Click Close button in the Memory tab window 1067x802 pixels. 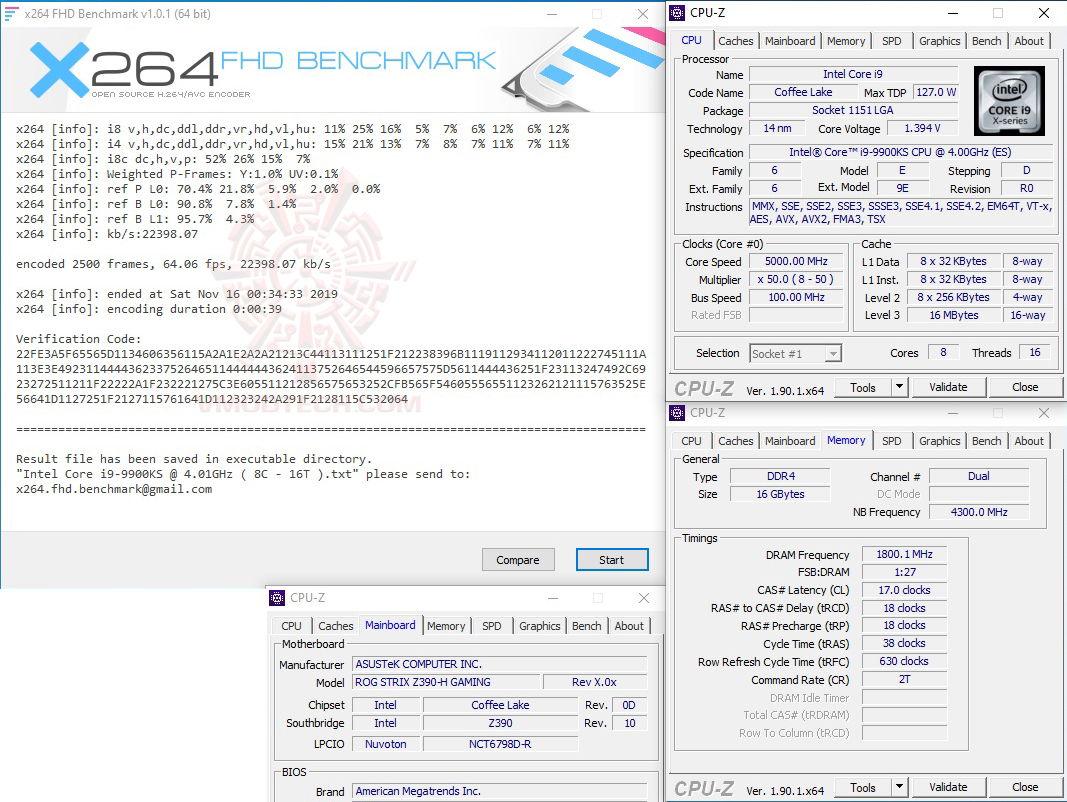[1025, 787]
